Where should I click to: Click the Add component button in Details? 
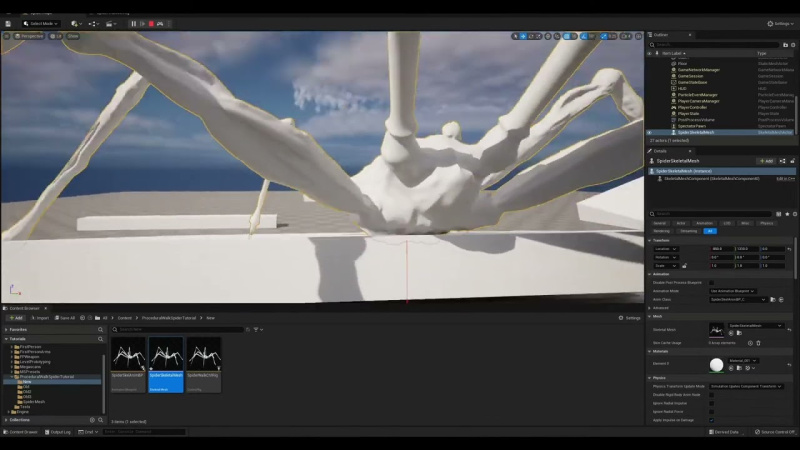coord(765,161)
